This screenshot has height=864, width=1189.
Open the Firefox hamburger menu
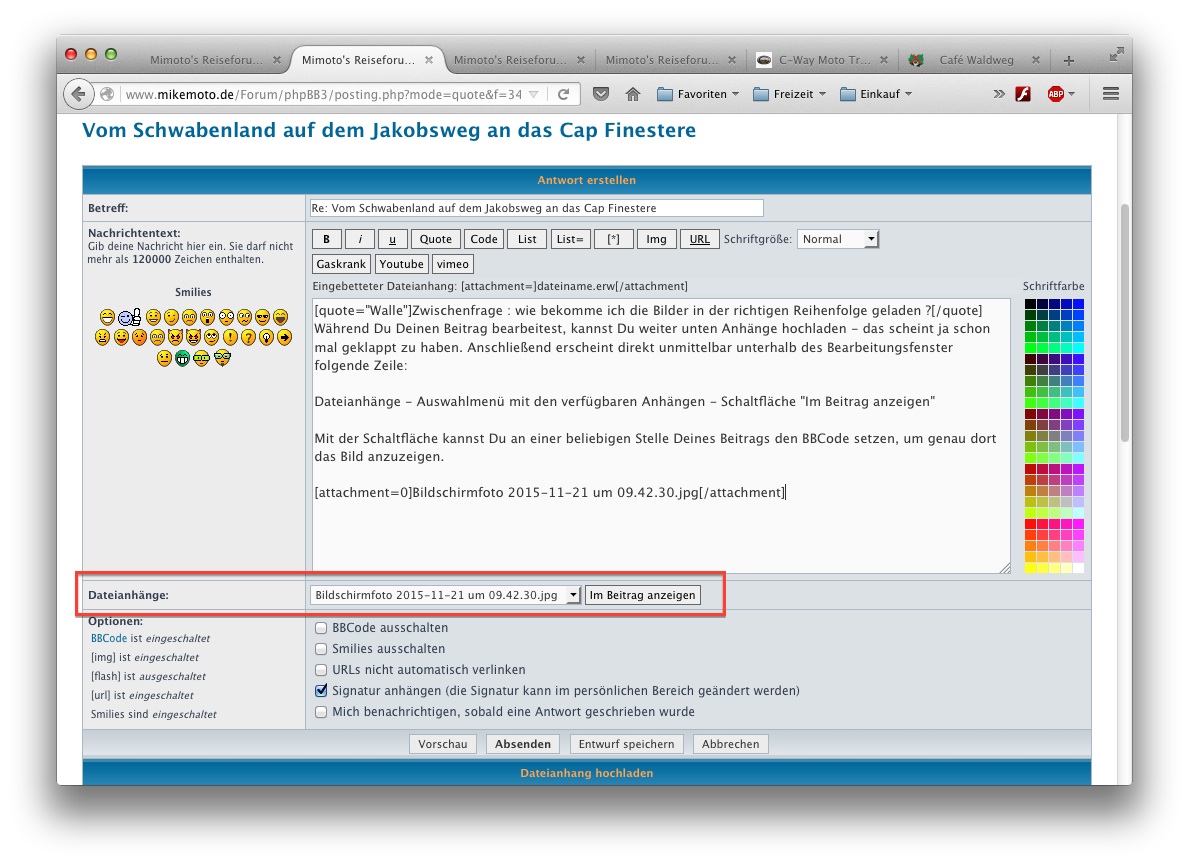click(1110, 94)
